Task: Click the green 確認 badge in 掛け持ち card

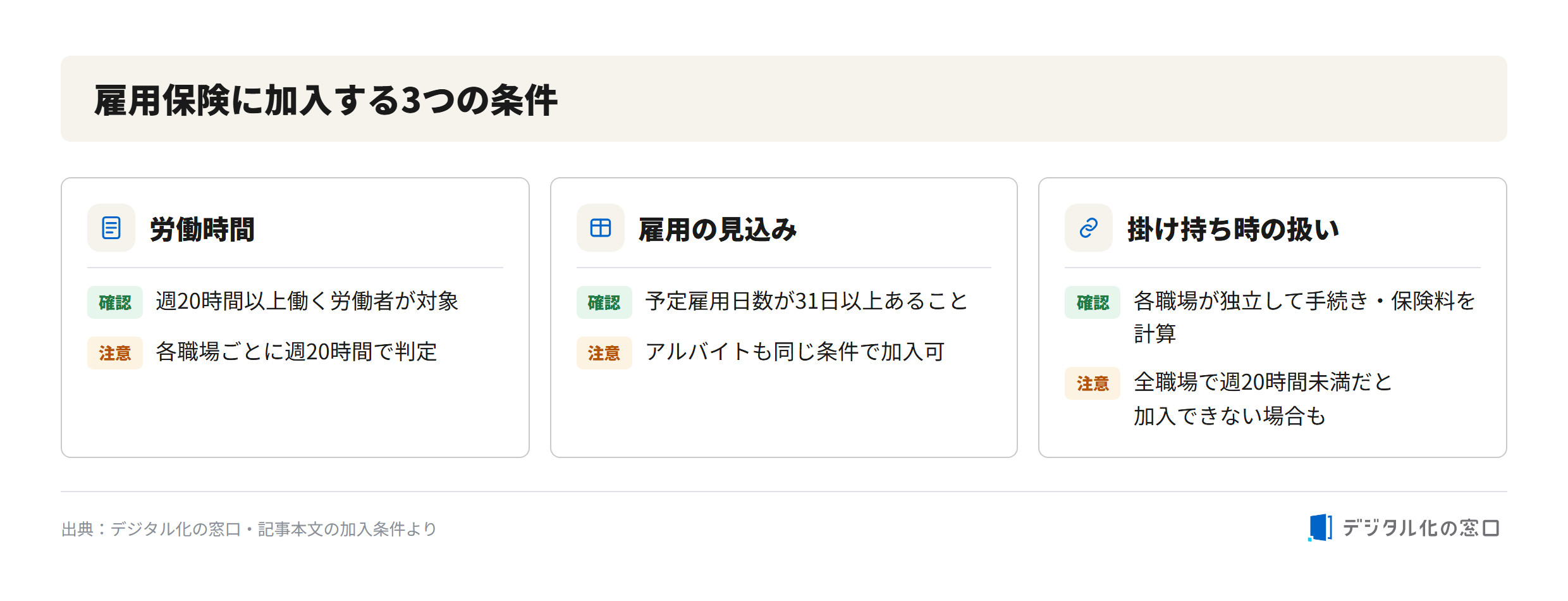Action: pos(1093,302)
